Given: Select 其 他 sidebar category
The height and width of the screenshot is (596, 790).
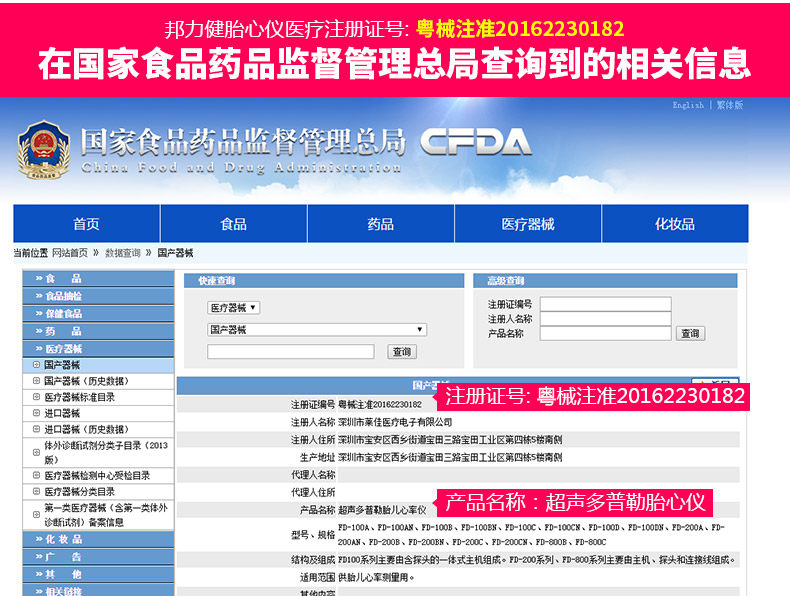Looking at the screenshot, I should (x=98, y=574).
